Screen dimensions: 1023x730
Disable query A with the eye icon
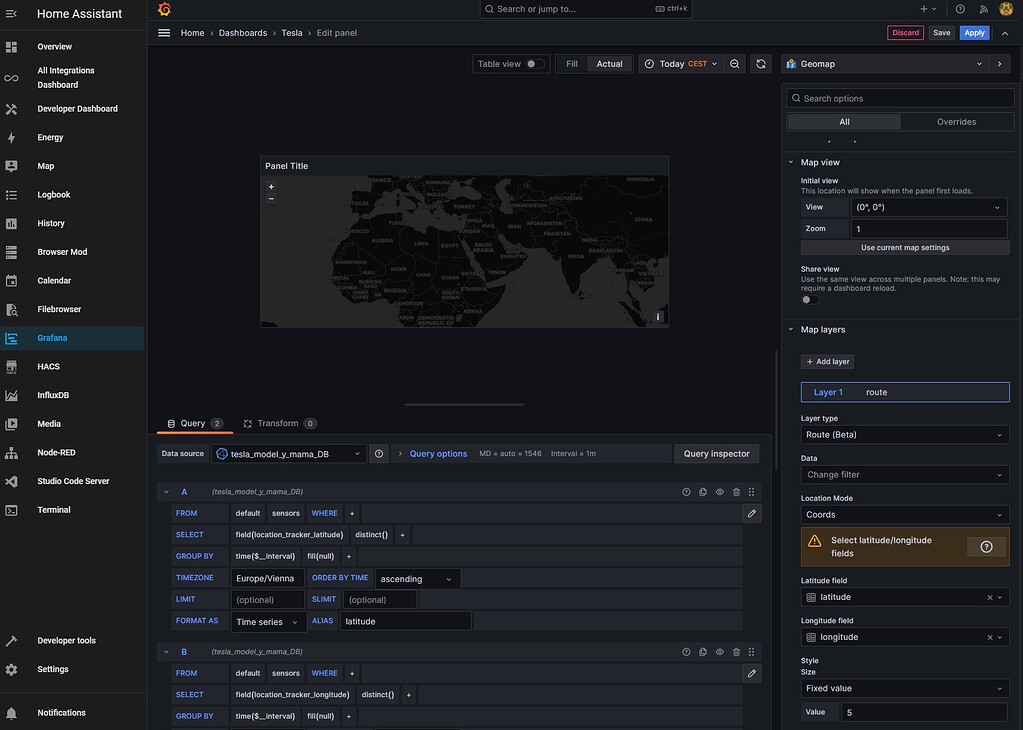pyautogui.click(x=718, y=490)
